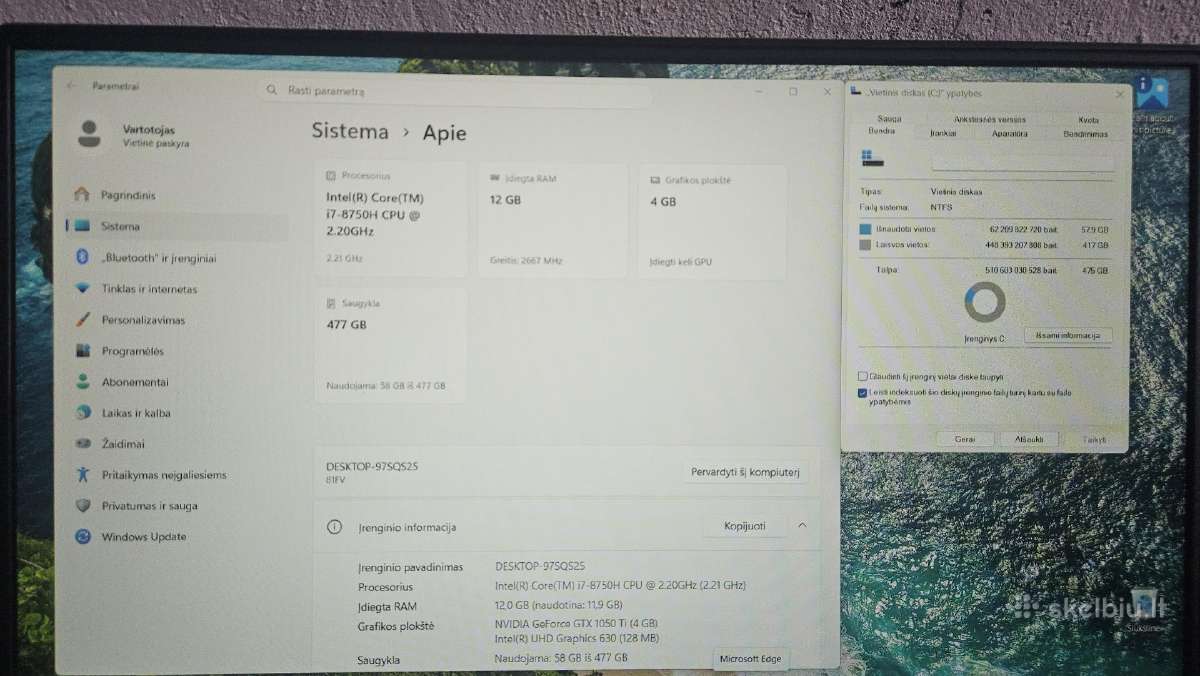Viewport: 1200px width, 676px height.
Task: Click "Įdiegti keli GPU" text
Action: click(x=681, y=262)
